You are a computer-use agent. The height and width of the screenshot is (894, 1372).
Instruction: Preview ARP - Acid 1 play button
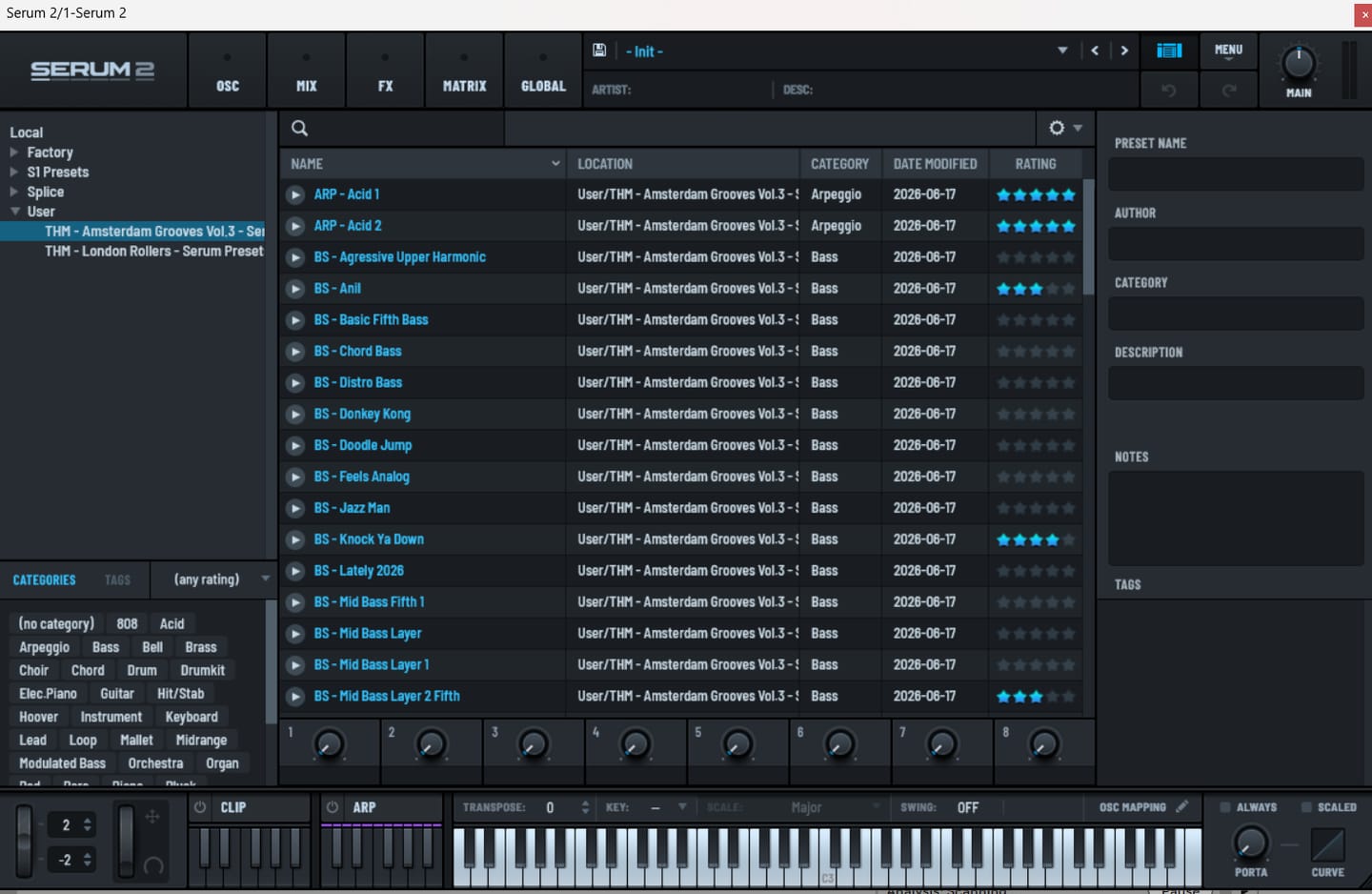[x=295, y=194]
